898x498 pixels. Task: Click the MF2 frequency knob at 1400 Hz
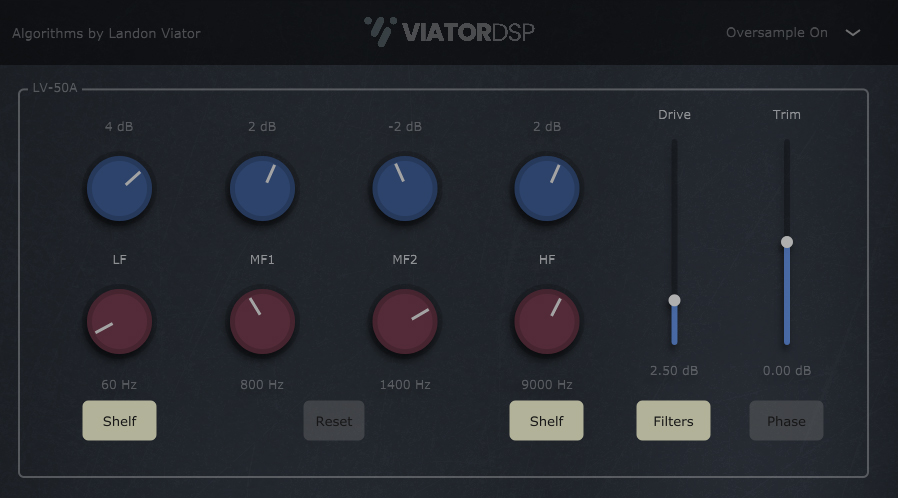pyautogui.click(x=405, y=321)
